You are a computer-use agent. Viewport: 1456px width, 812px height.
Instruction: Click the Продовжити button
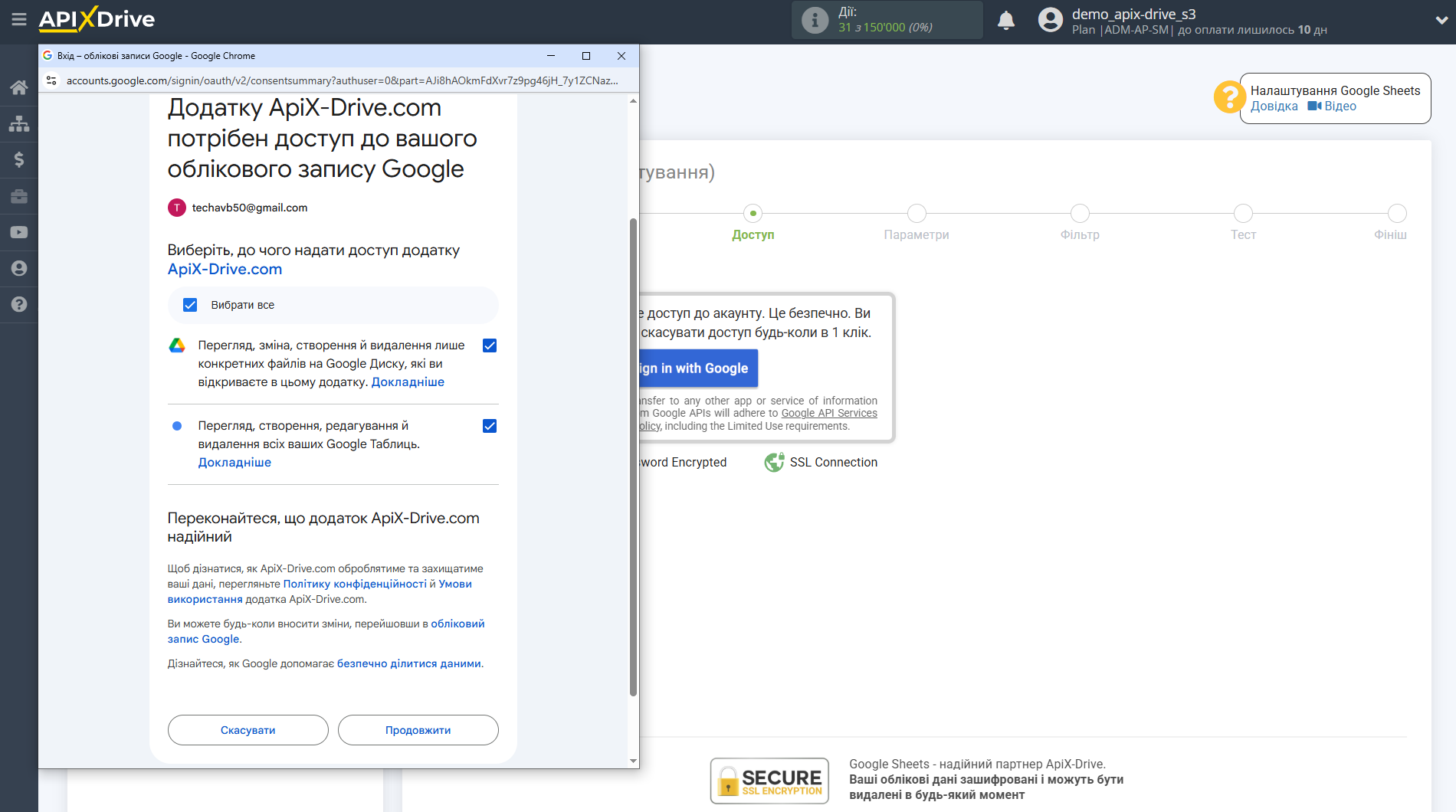[x=418, y=730]
